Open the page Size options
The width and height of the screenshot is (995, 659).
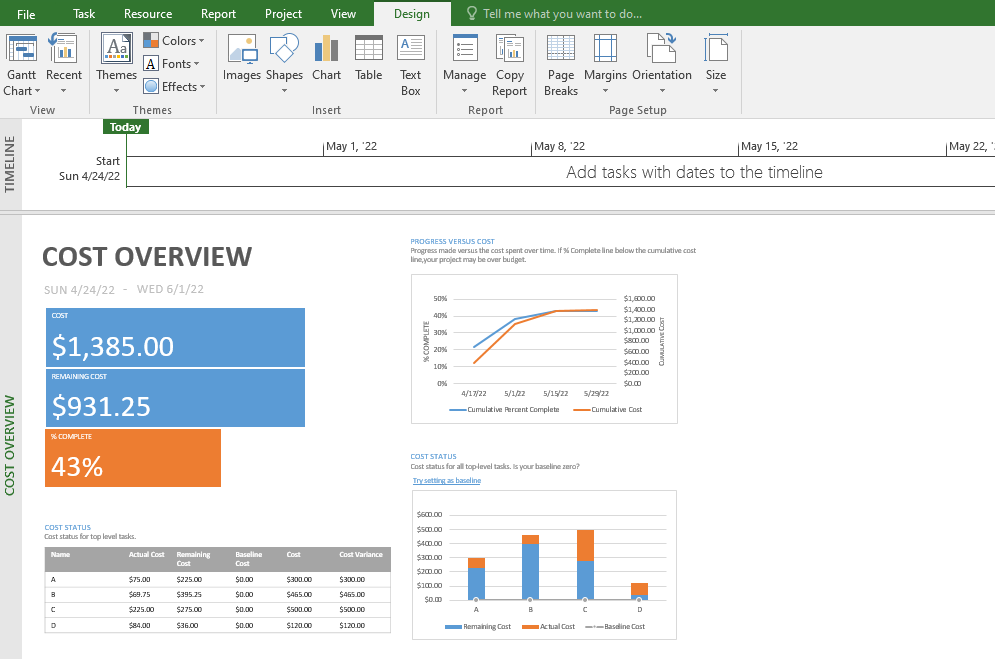716,62
